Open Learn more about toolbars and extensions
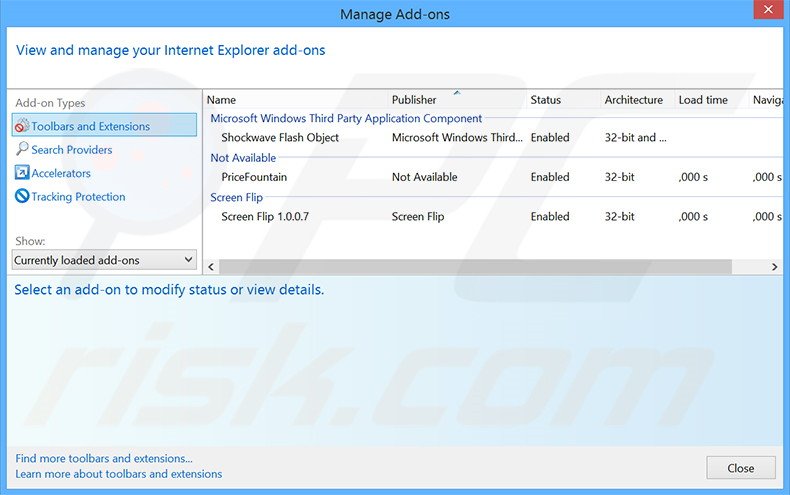This screenshot has width=790, height=495. click(x=118, y=474)
